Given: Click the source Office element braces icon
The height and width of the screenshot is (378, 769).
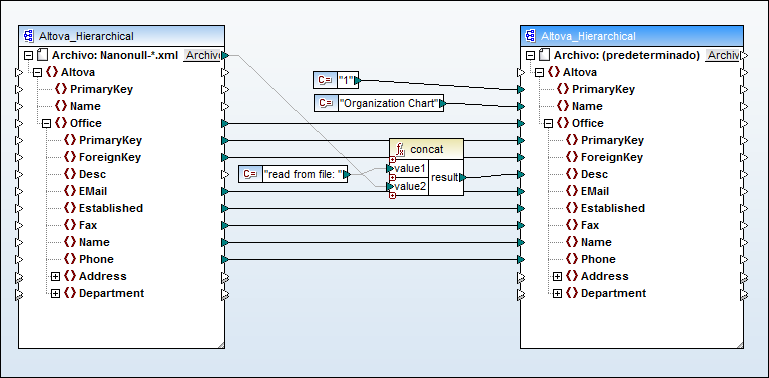Looking at the screenshot, I should click(61, 123).
